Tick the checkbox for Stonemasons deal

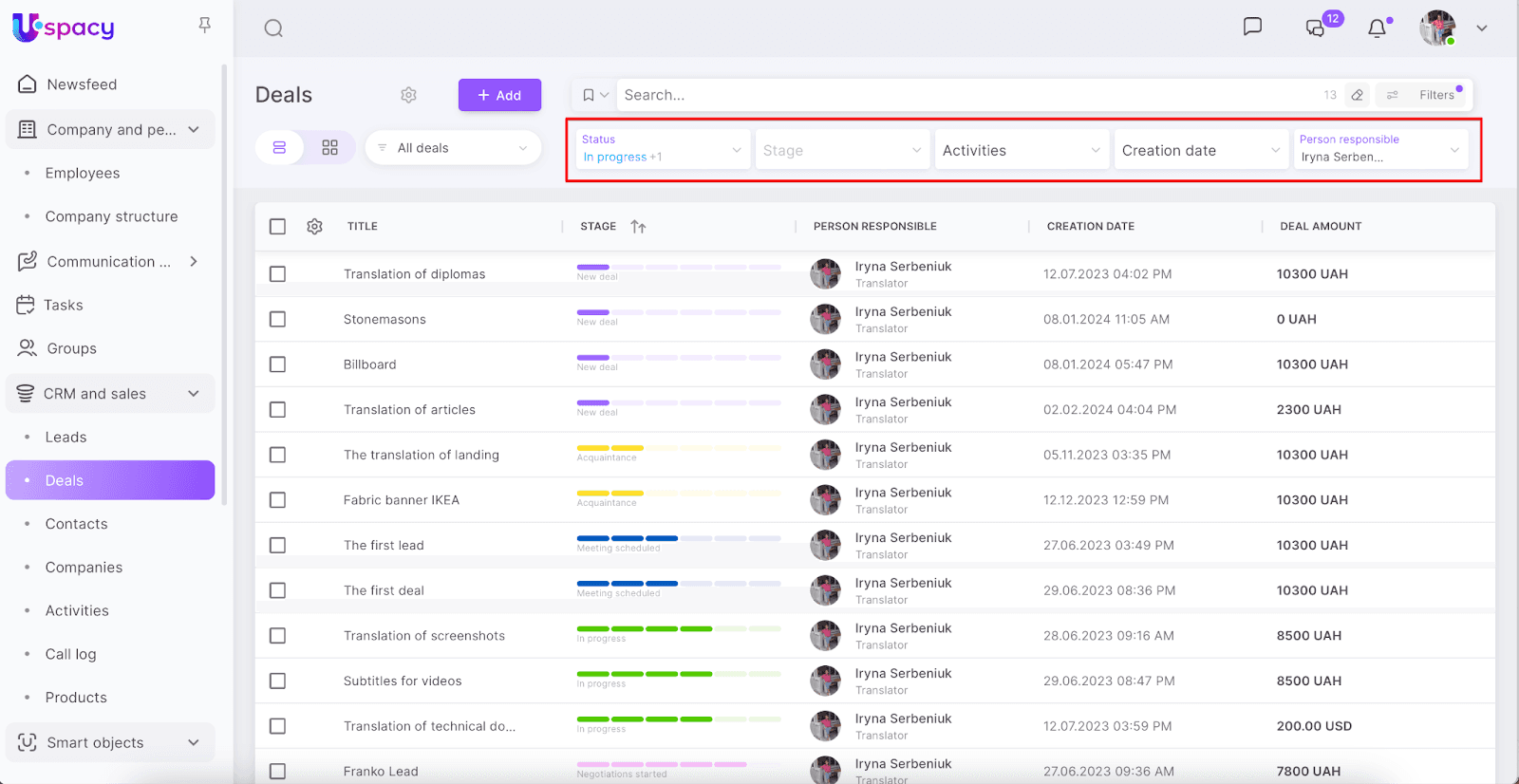(x=277, y=319)
